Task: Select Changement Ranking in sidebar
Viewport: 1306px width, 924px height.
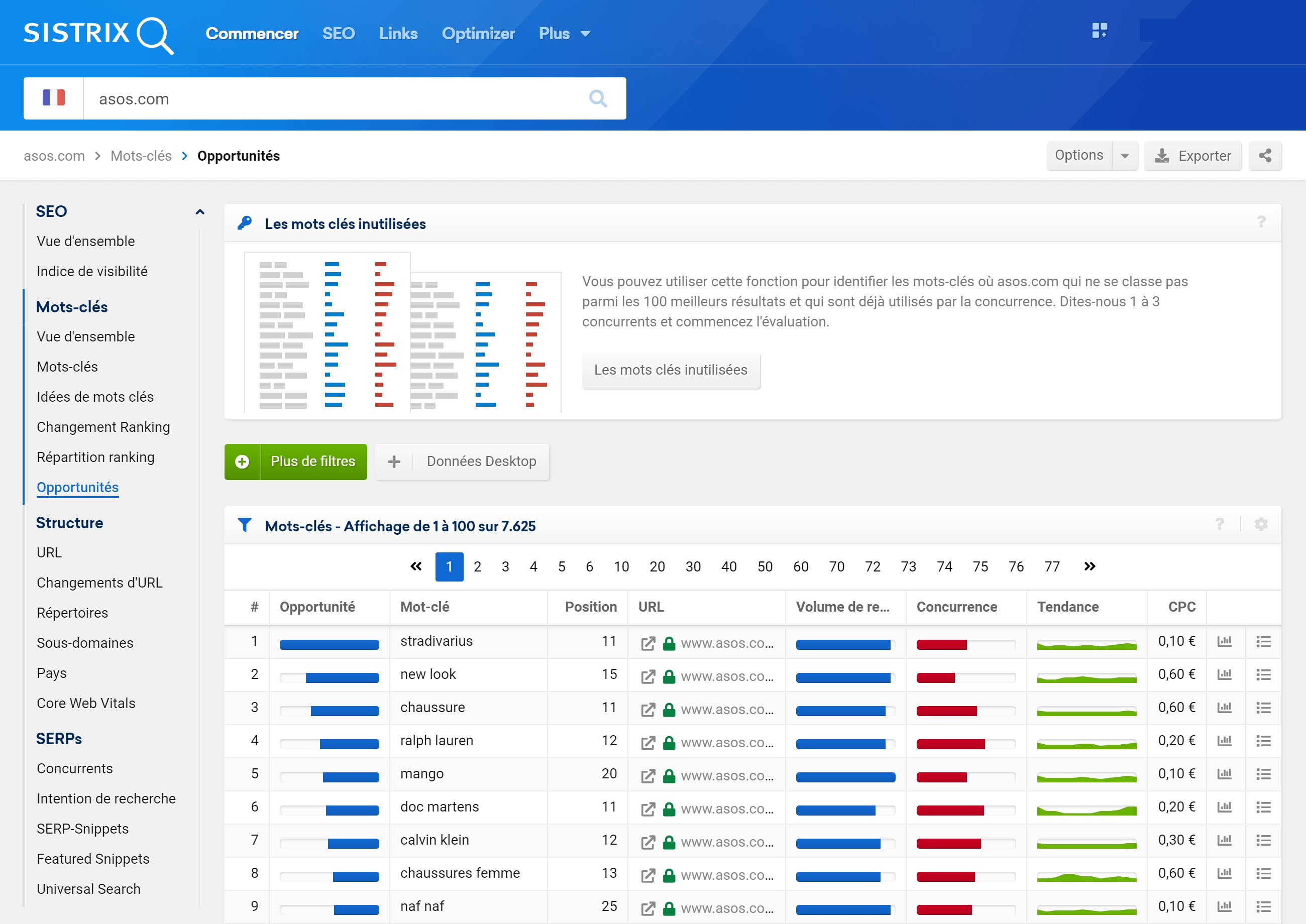Action: [x=103, y=427]
